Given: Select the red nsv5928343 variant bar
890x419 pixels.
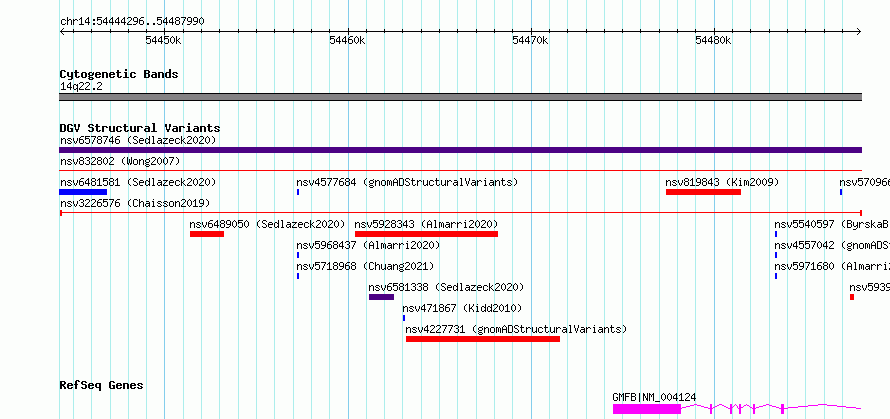Looking at the screenshot, I should 426,234.
